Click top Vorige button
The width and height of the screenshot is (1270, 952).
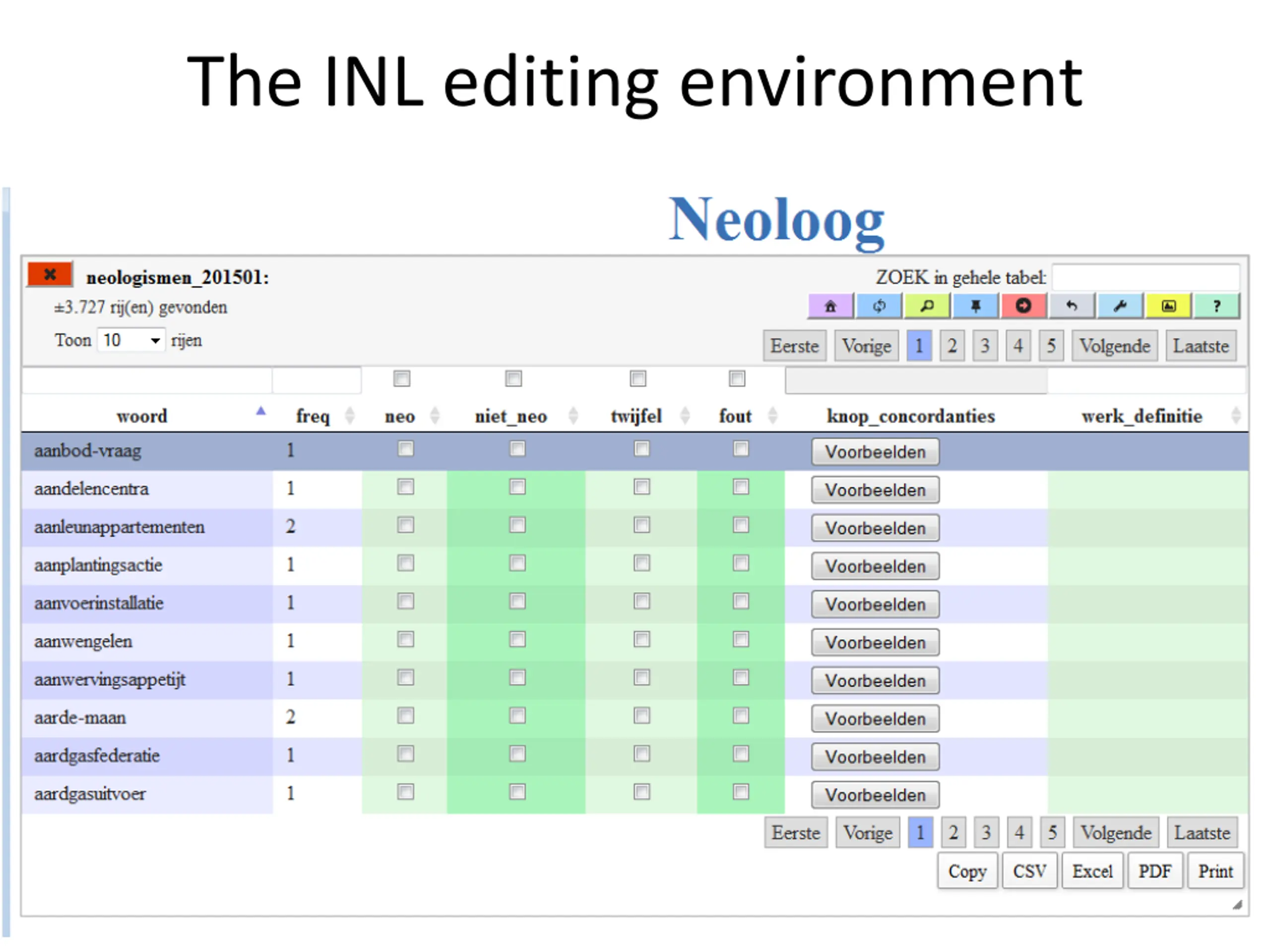[x=867, y=346]
